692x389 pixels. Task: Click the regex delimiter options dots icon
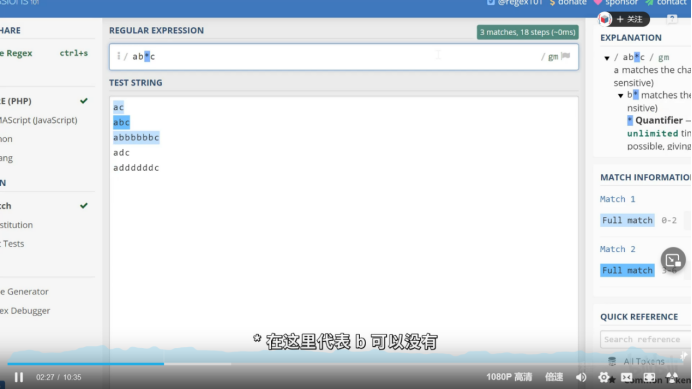coord(118,56)
